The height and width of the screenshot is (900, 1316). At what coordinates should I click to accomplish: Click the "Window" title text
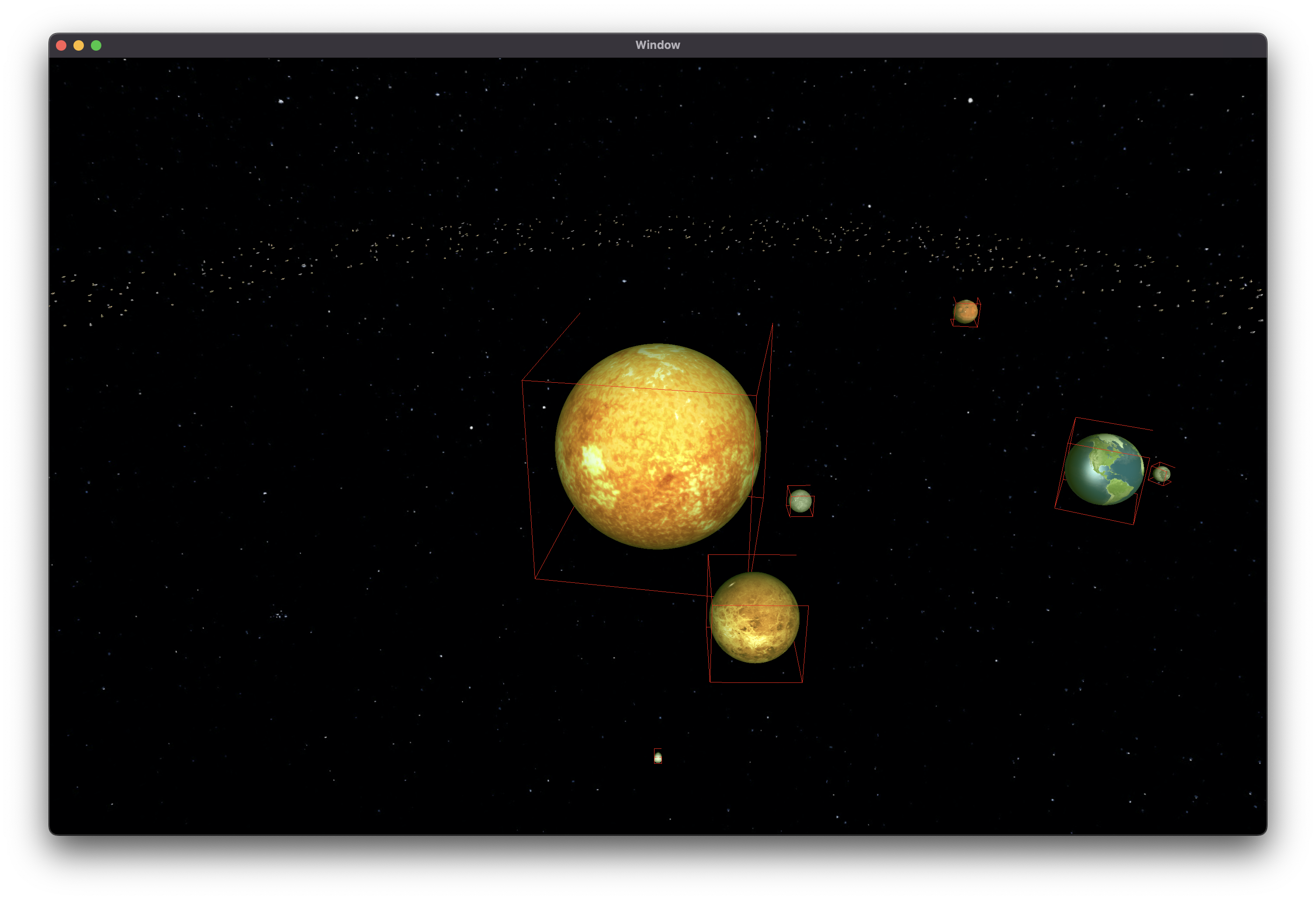point(658,45)
